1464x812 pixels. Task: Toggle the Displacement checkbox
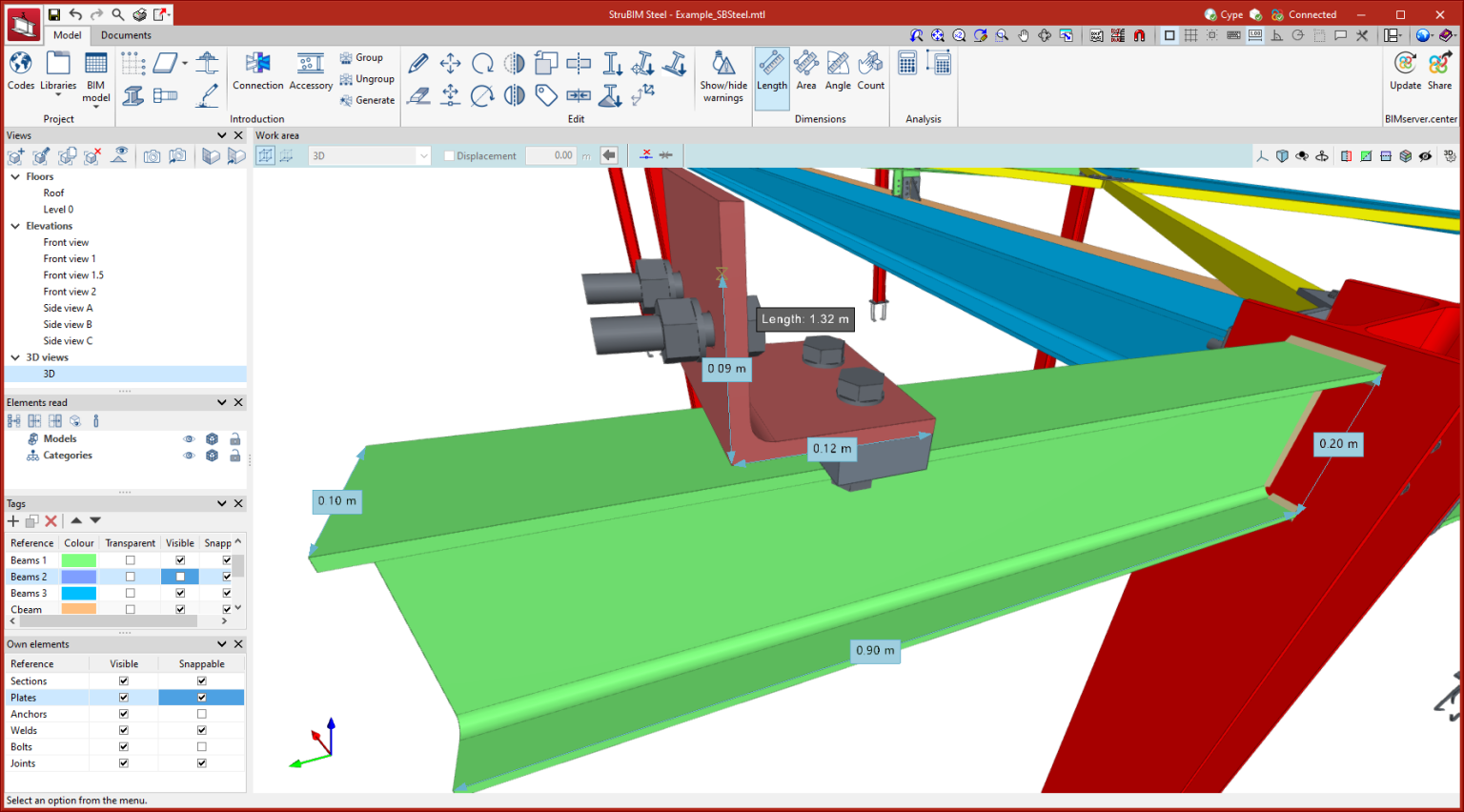(450, 156)
